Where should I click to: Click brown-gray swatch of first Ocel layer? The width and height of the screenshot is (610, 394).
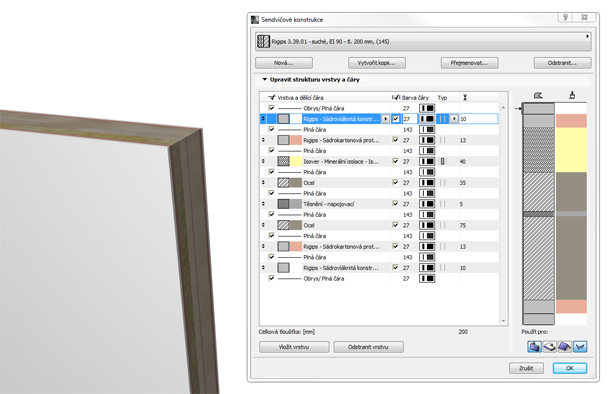coord(296,182)
